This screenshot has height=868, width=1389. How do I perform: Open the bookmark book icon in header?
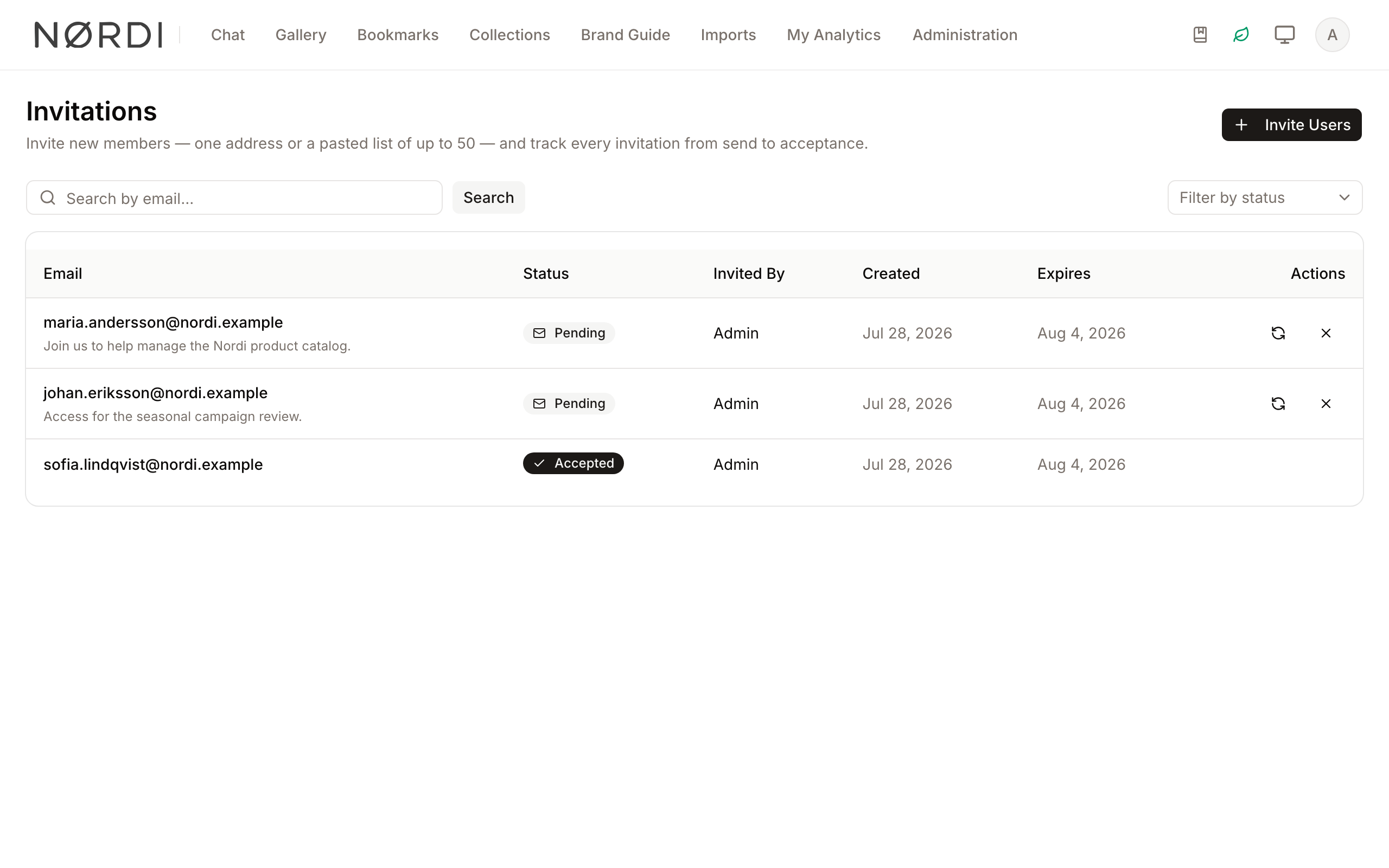pyautogui.click(x=1200, y=35)
